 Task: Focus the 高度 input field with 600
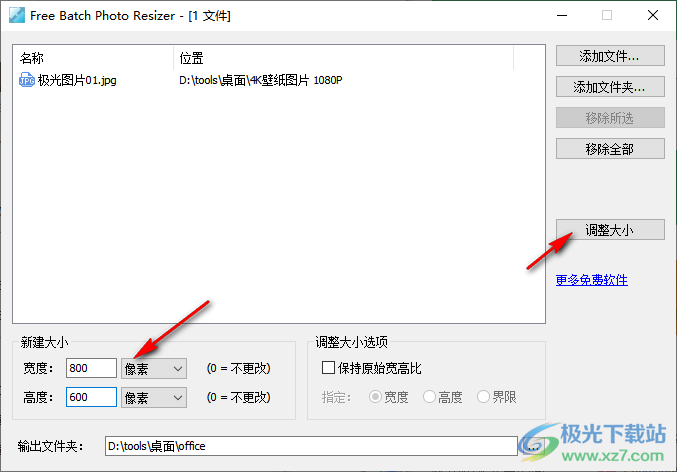point(91,397)
